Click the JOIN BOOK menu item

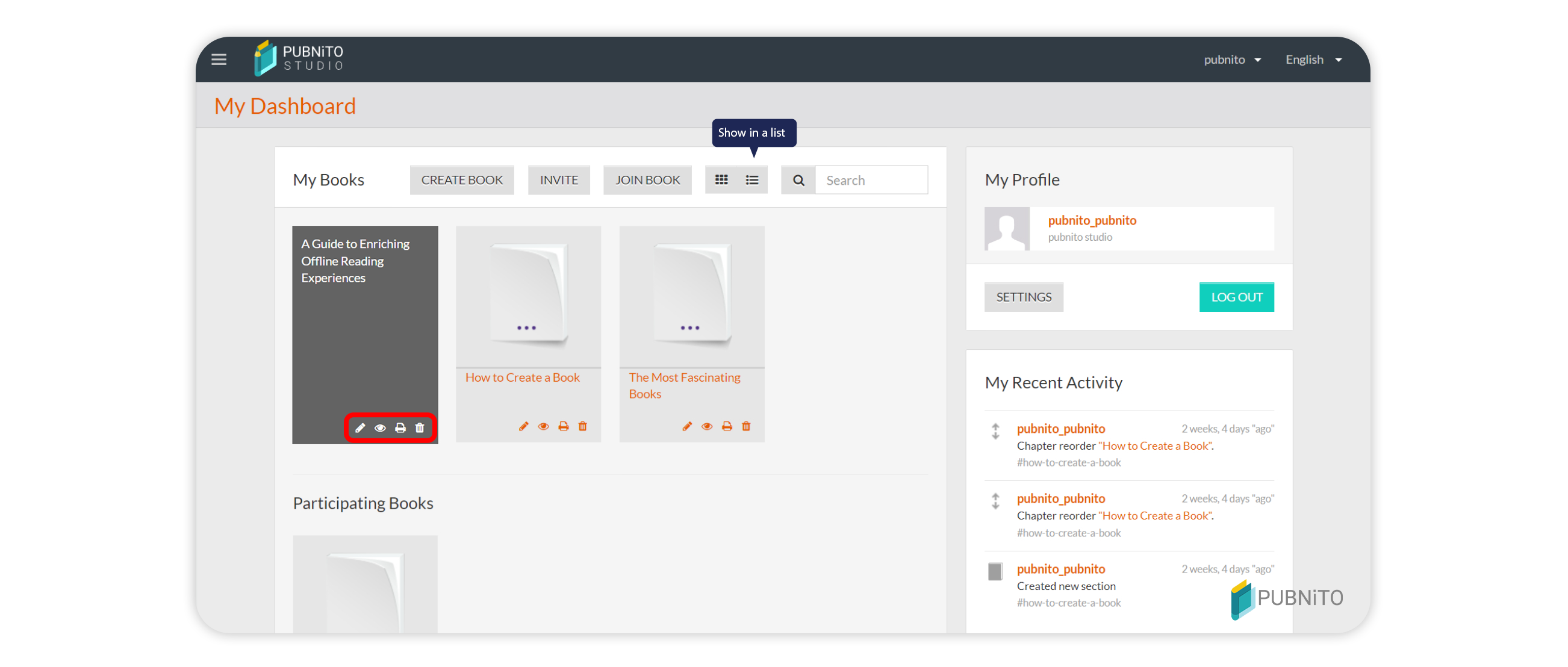(647, 180)
